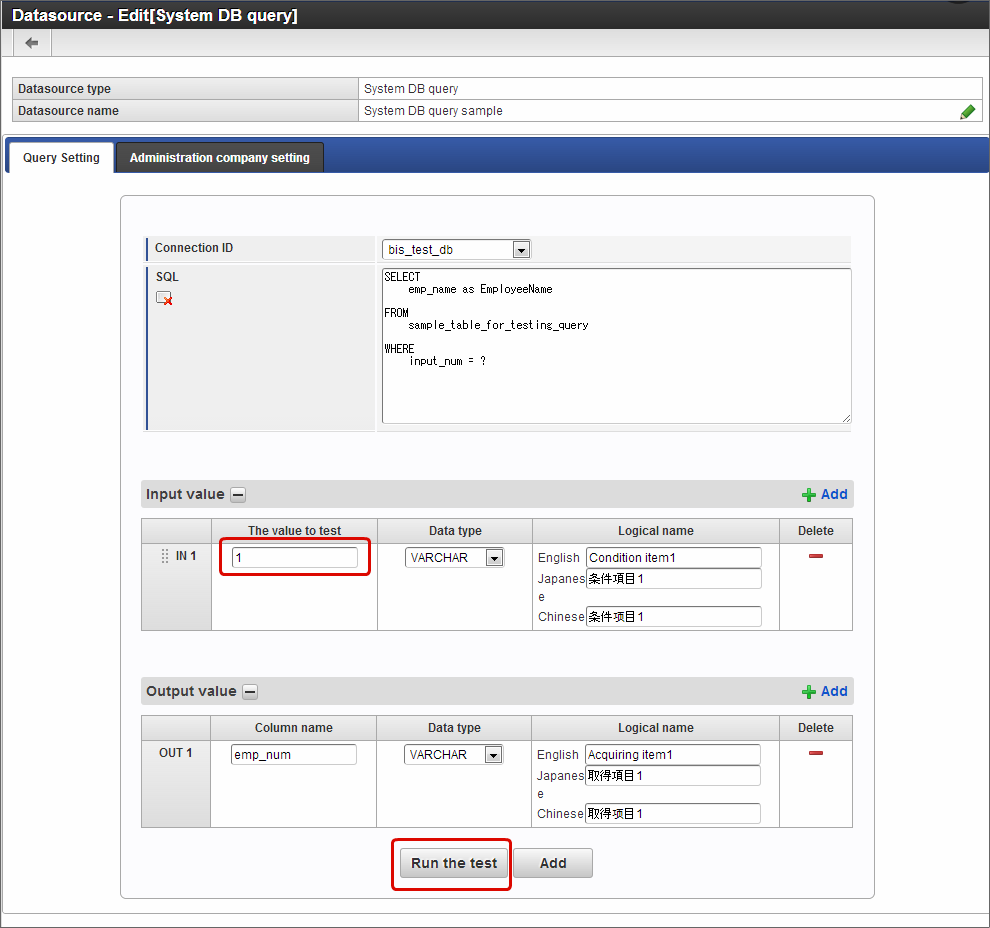
Task: Click the Column name header in Output table
Action: click(x=294, y=728)
